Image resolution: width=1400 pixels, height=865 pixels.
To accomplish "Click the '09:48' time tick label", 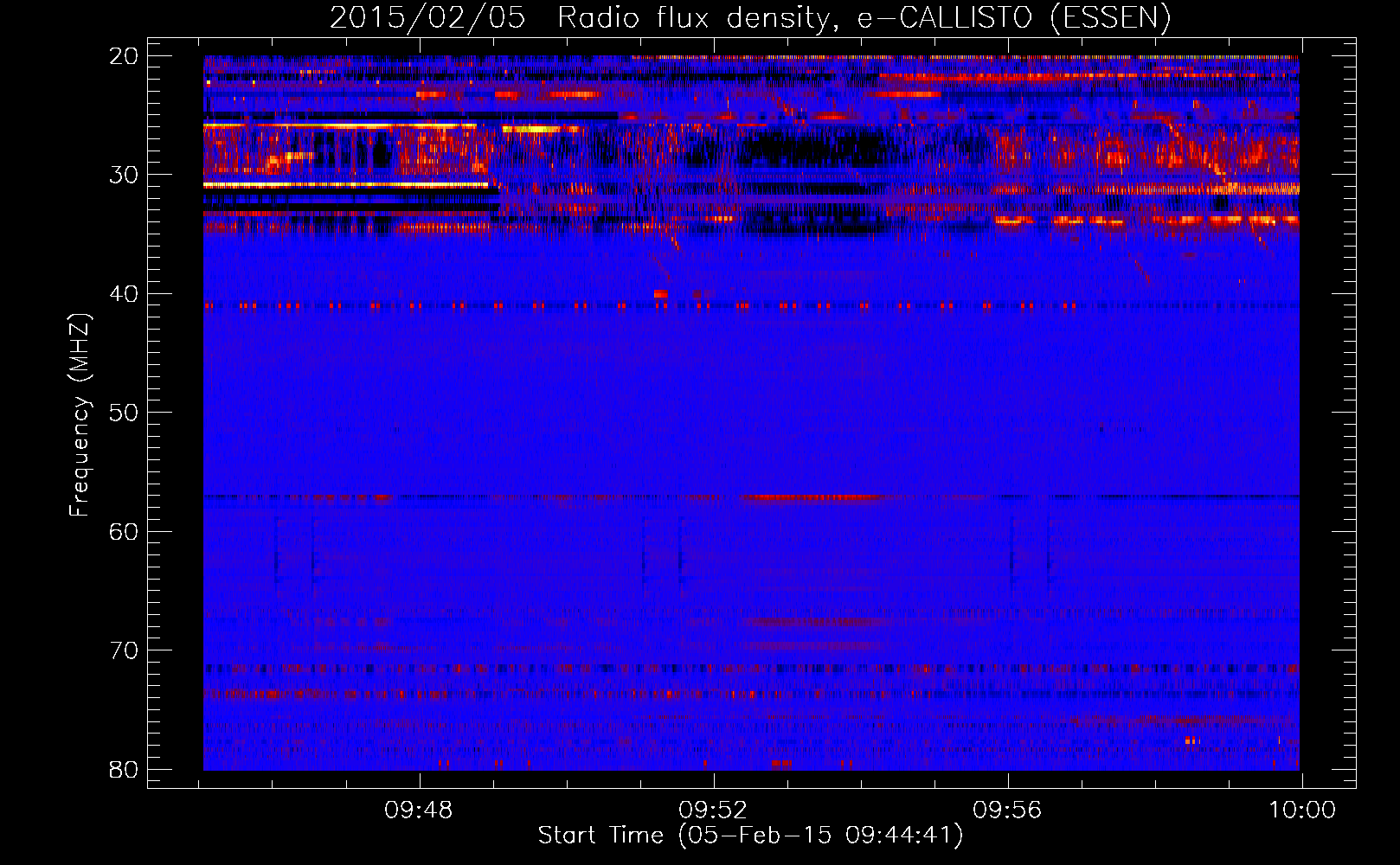I will [419, 811].
